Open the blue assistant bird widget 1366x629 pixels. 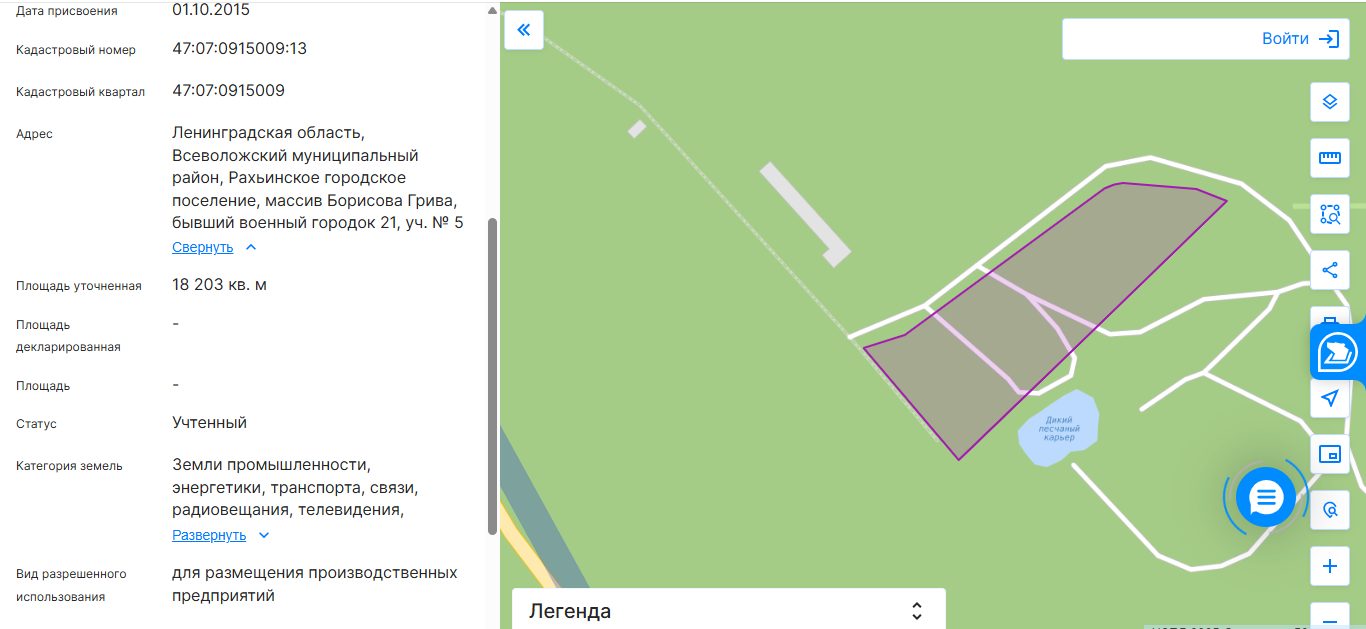click(1338, 352)
